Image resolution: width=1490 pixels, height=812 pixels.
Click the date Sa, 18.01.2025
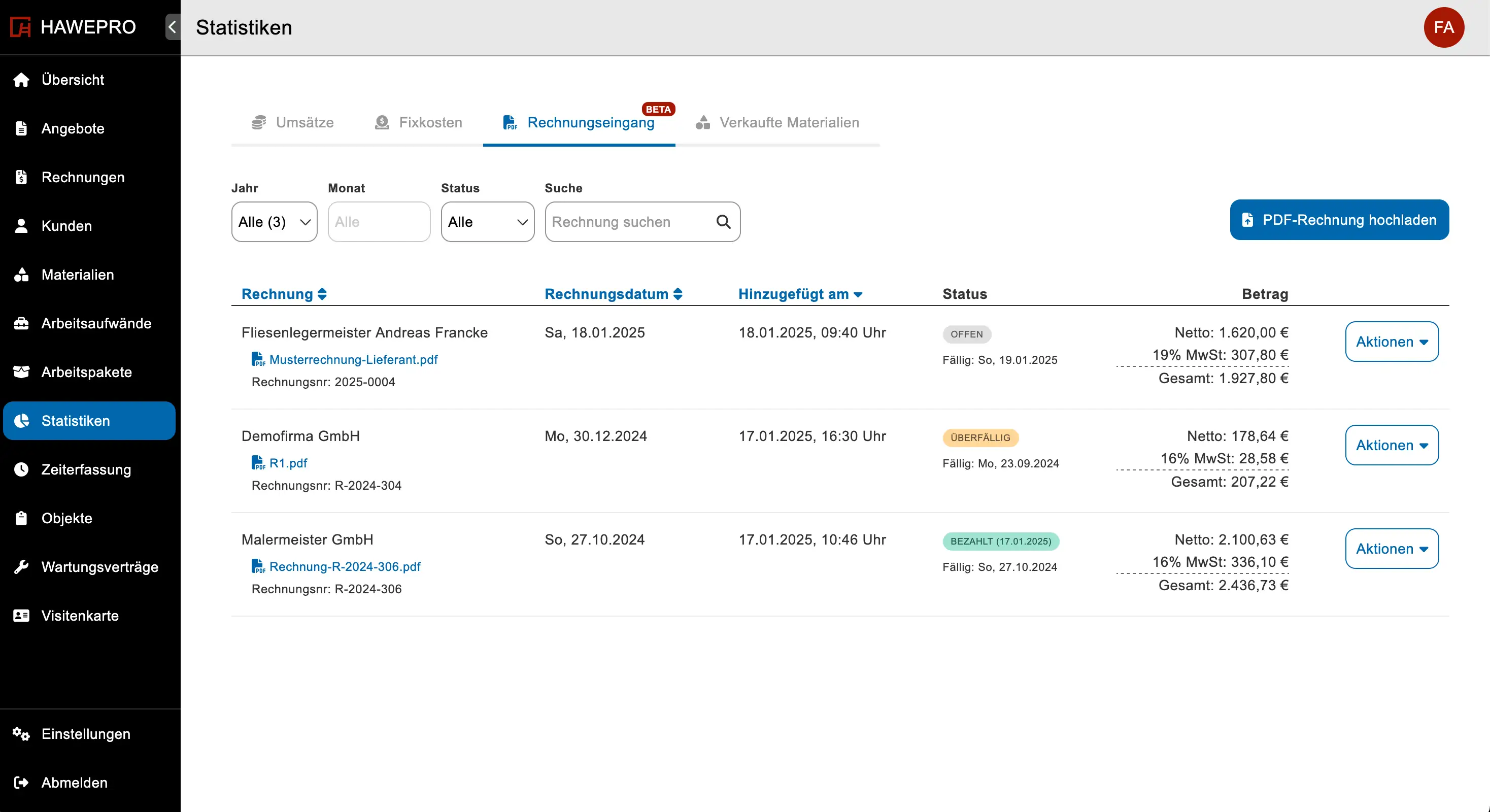(595, 332)
